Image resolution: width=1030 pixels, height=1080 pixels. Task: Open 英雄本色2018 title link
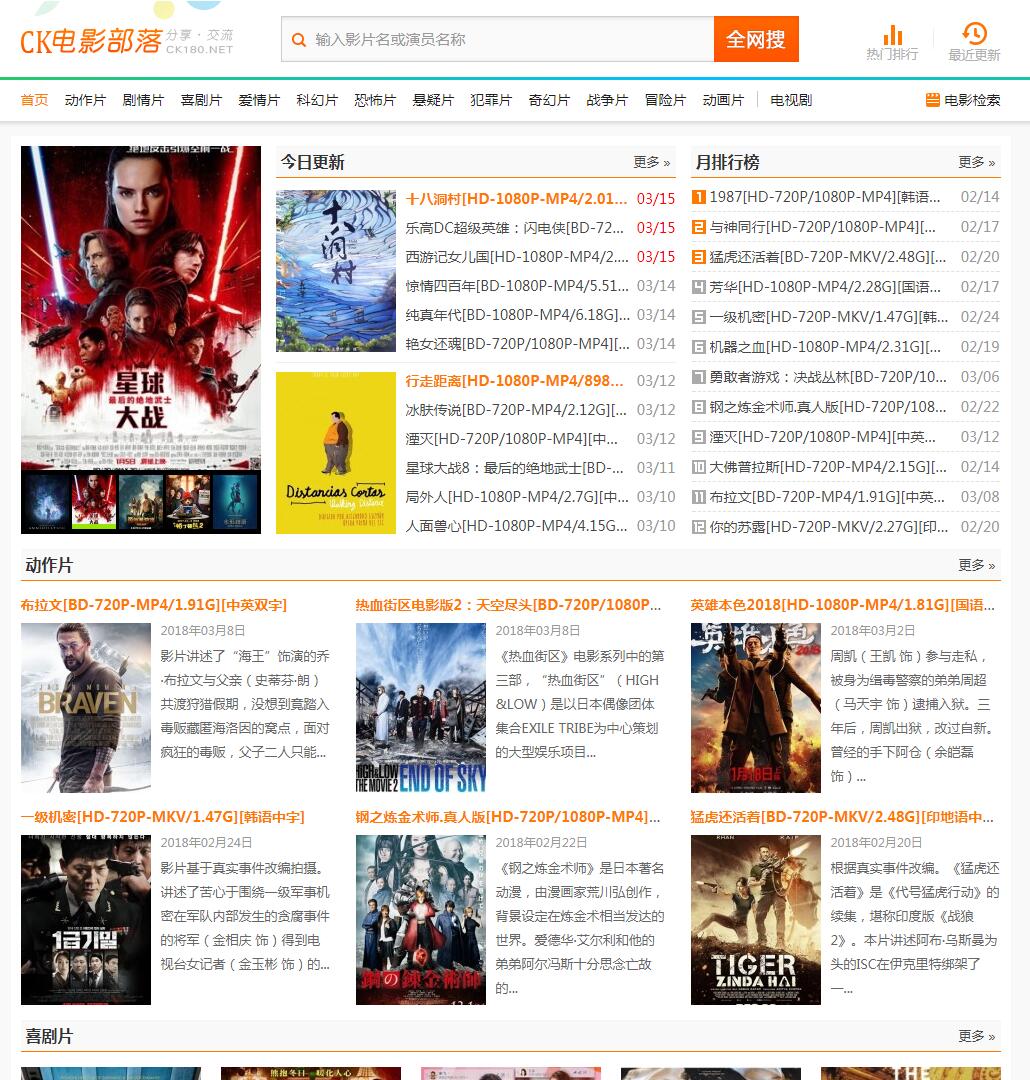[x=843, y=605]
